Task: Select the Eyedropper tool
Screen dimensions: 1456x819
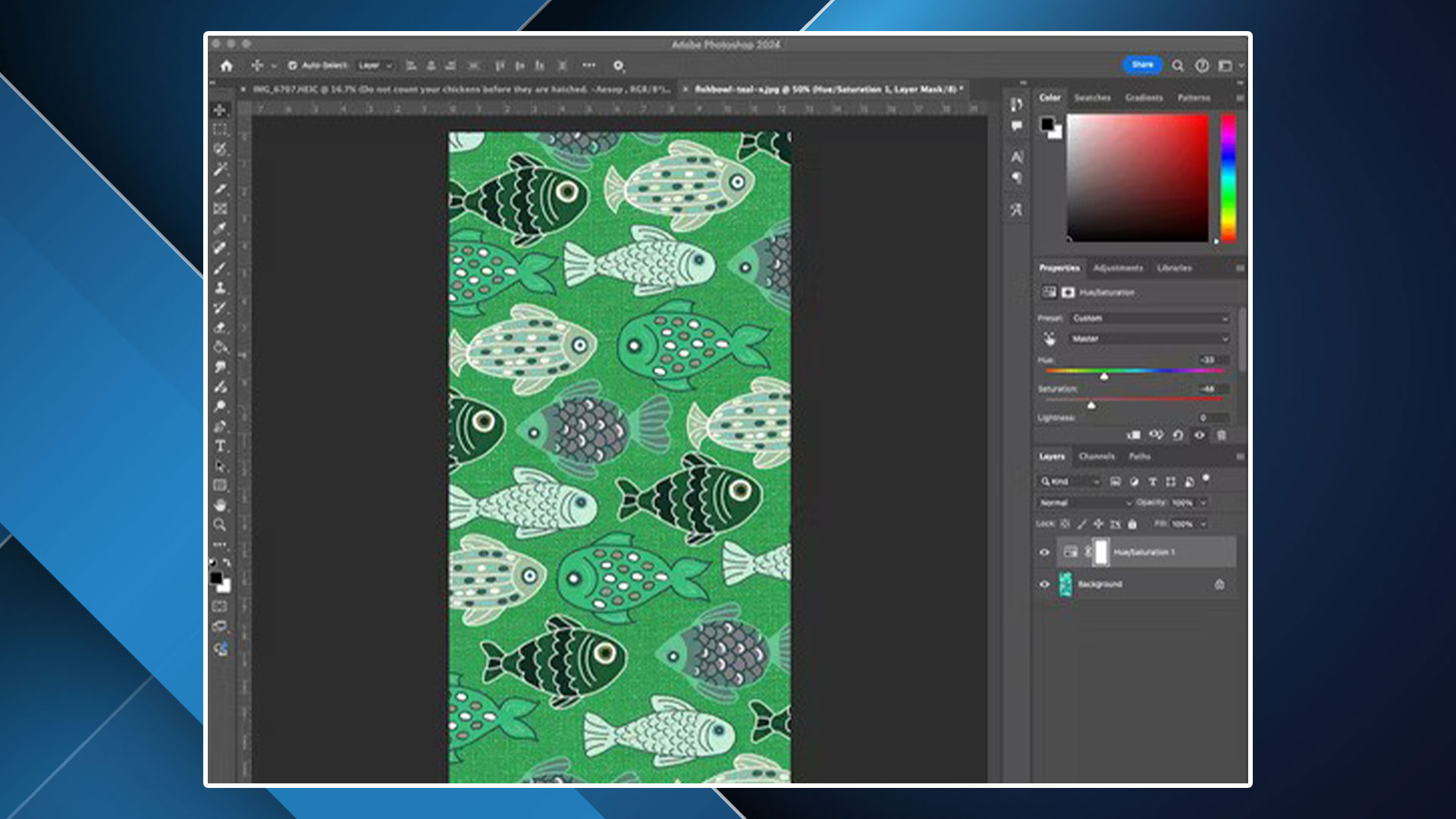Action: click(x=220, y=228)
